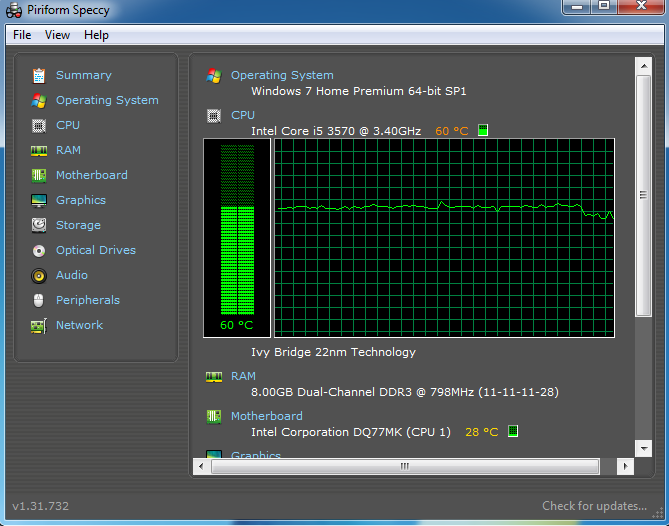Click the Windows flag icon in summary panel

point(214,76)
